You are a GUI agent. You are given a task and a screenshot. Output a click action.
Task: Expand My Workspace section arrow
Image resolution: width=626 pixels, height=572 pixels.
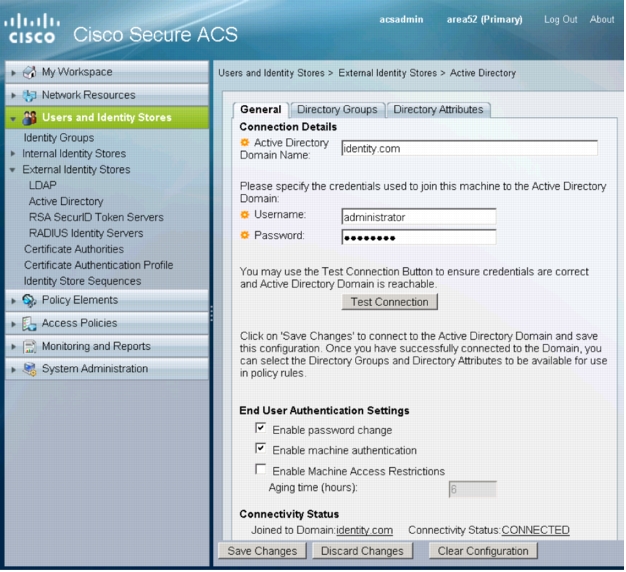(13, 73)
